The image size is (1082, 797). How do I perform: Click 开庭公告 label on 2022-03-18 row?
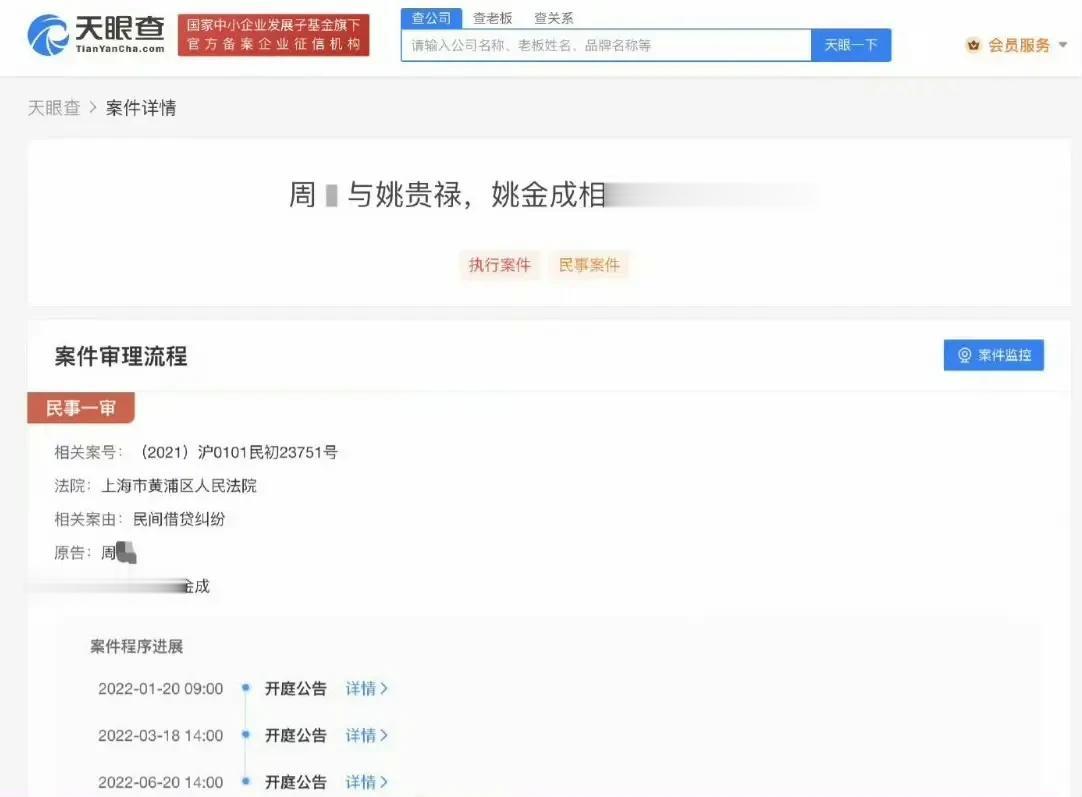pos(296,736)
